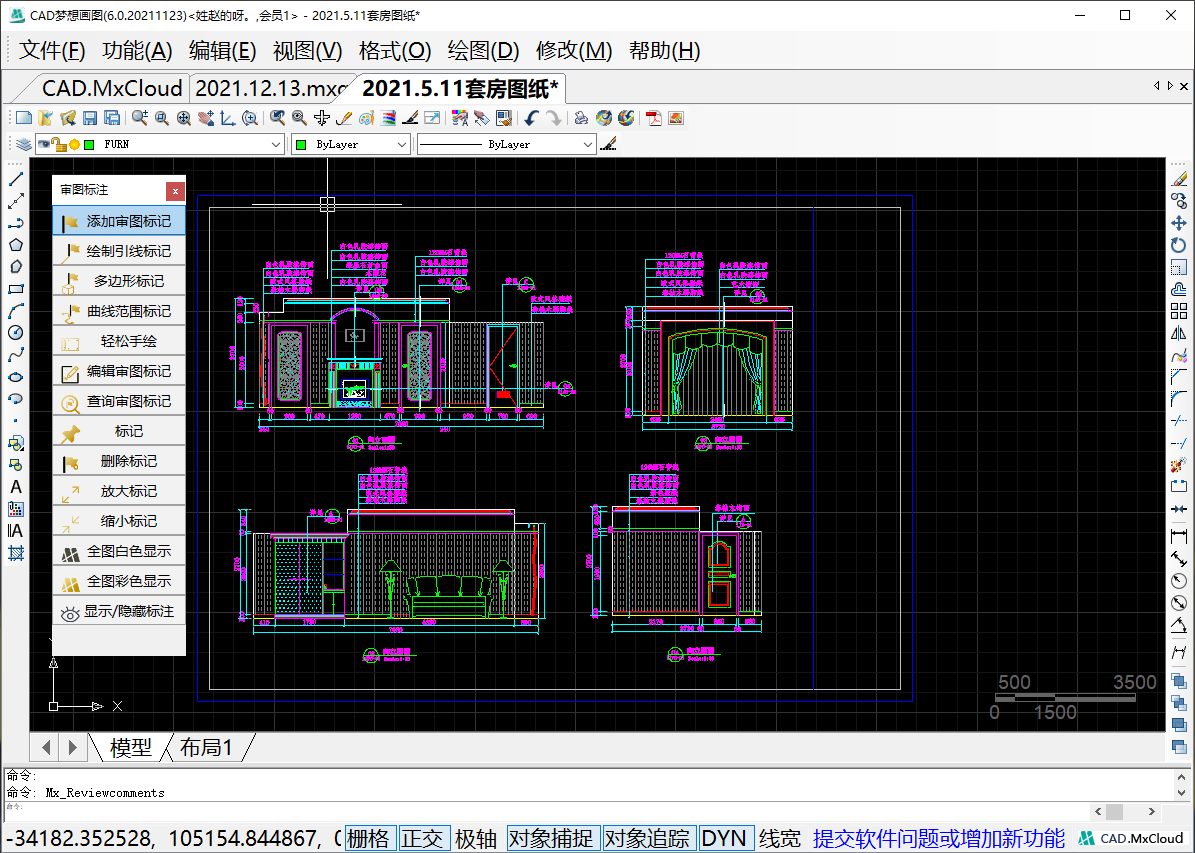The height and width of the screenshot is (853, 1195).
Task: Select the Polygon drawing tool
Action: coord(15,245)
